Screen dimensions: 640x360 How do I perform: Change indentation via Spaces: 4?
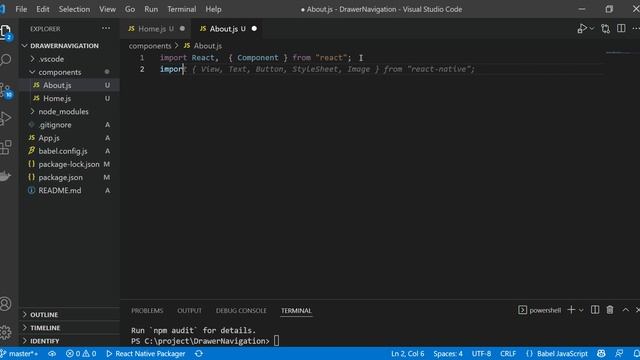point(448,353)
